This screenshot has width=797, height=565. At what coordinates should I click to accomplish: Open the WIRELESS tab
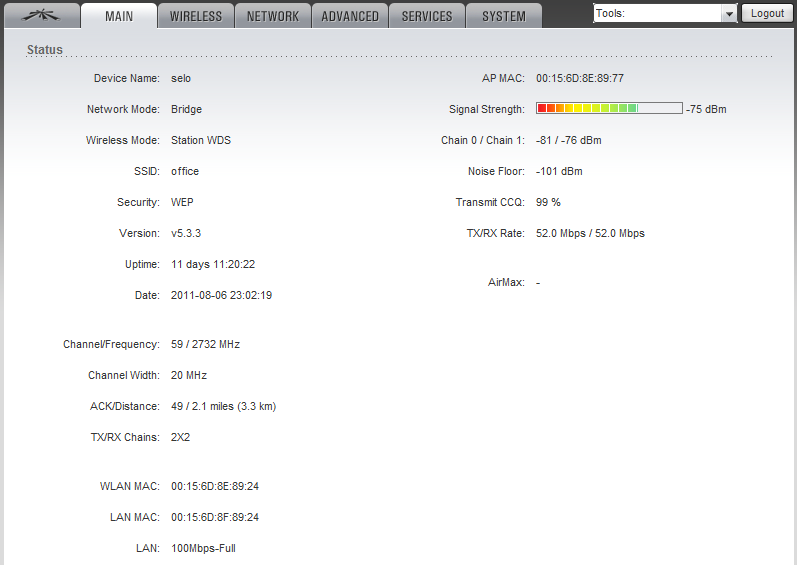coord(196,16)
